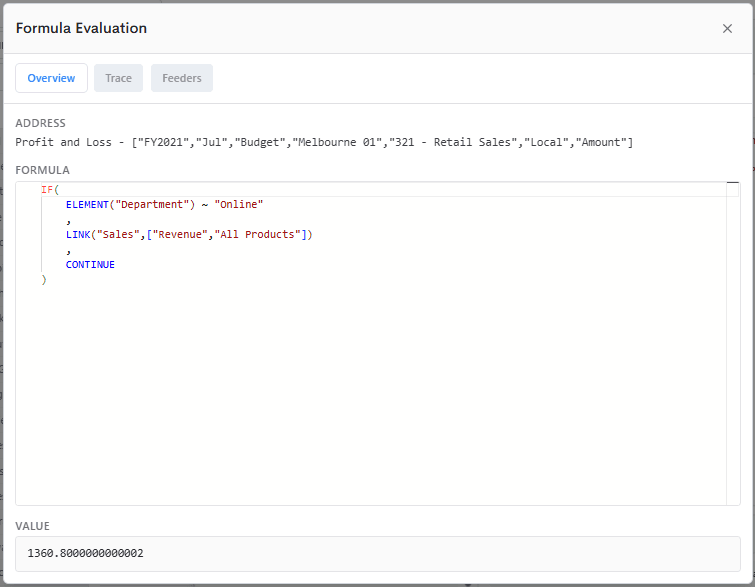Click the Formula Evaluation title
Screen dimensions: 755x587
pos(81,28)
